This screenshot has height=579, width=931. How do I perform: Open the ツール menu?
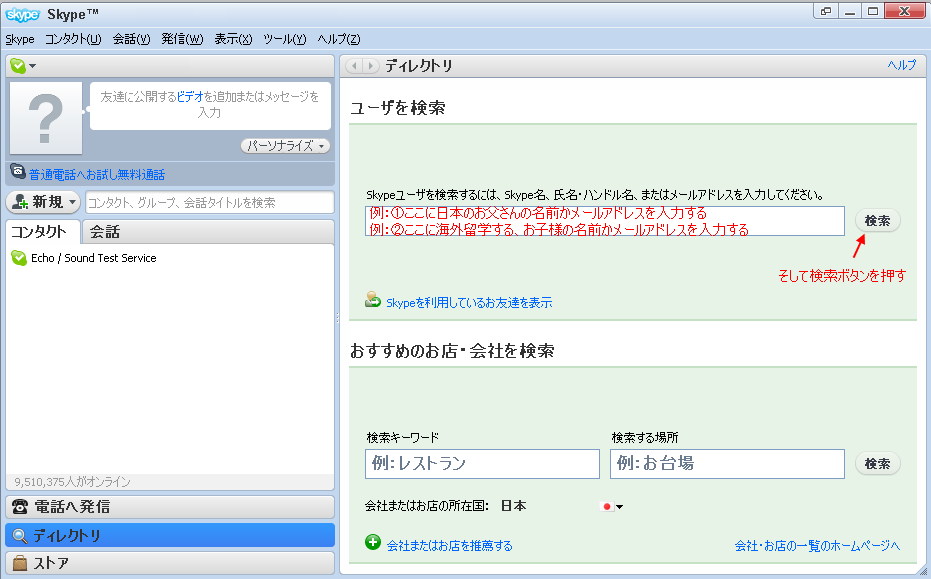pyautogui.click(x=284, y=39)
